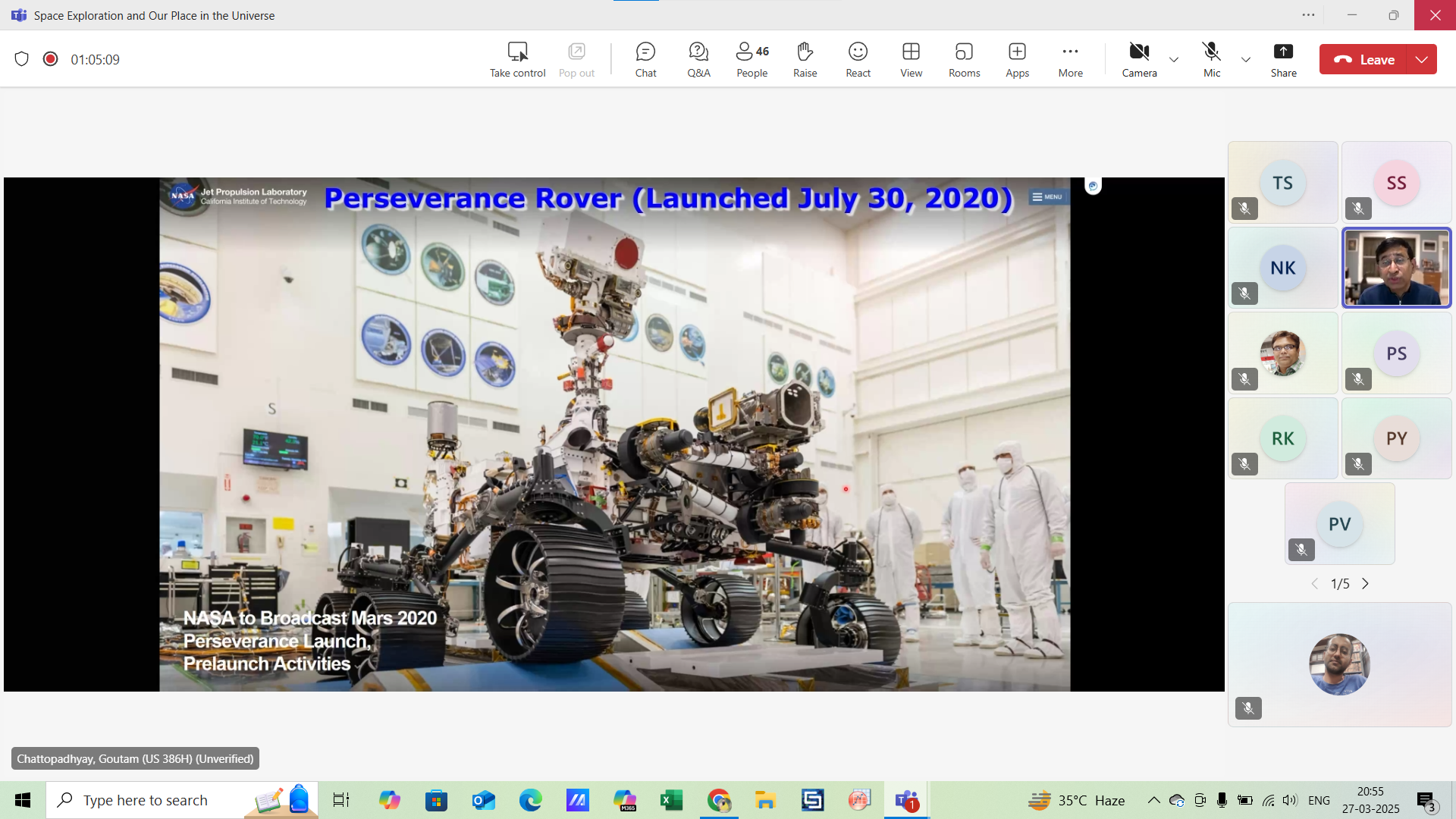The height and width of the screenshot is (819, 1456).
Task: Open the View layout menu
Action: coord(911,59)
